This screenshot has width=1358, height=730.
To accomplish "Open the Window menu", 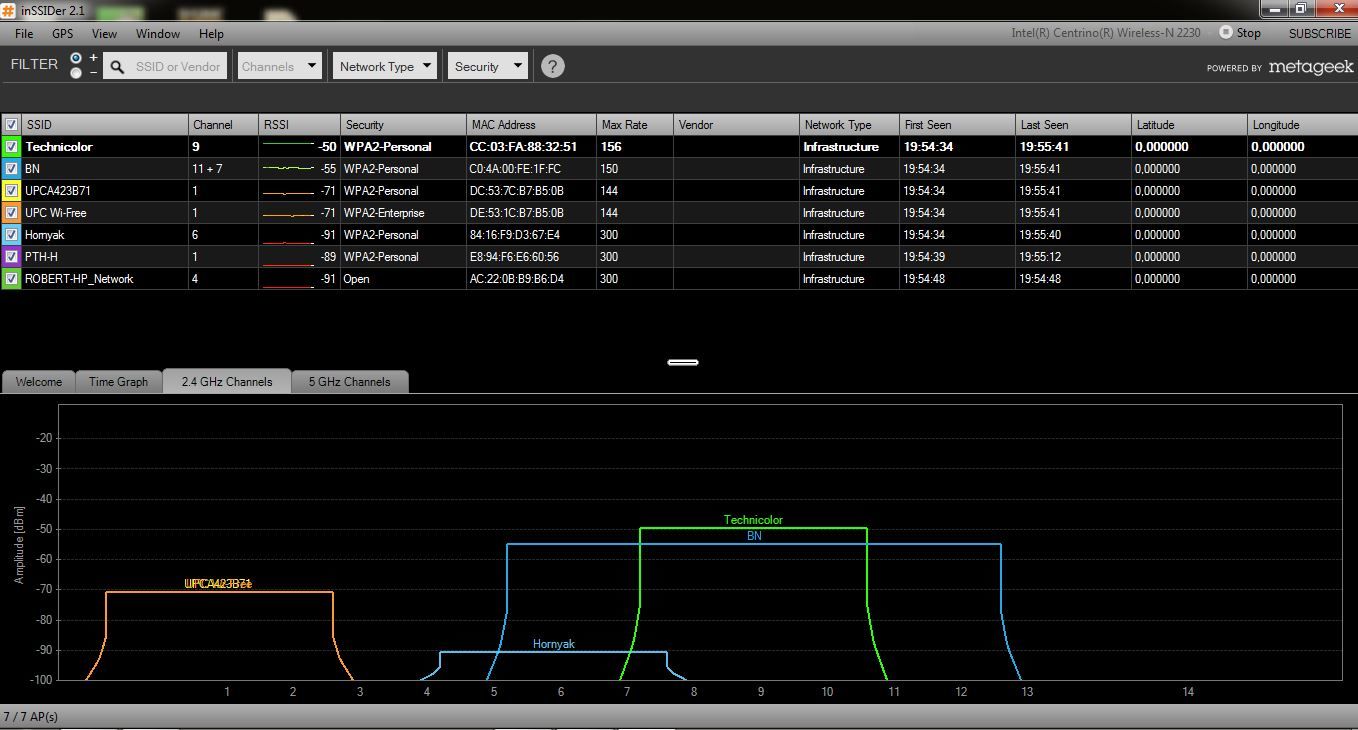I will pyautogui.click(x=158, y=33).
